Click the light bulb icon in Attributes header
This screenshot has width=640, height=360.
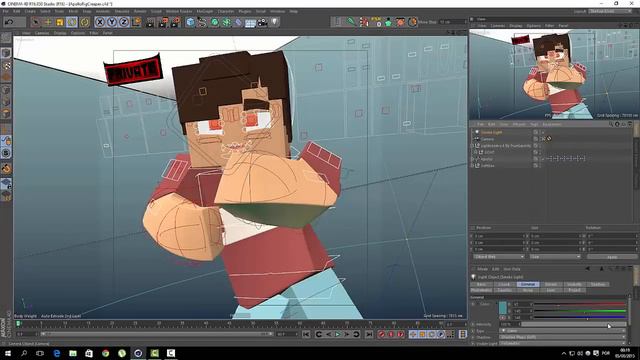click(473, 277)
